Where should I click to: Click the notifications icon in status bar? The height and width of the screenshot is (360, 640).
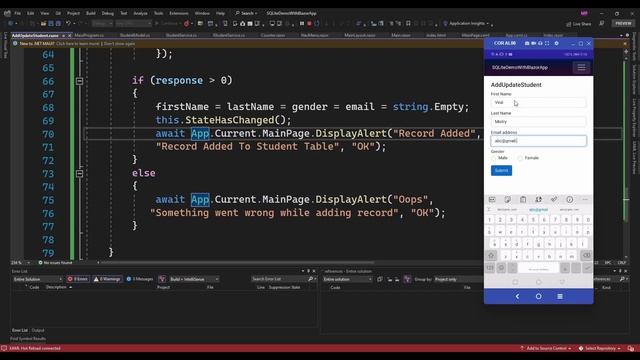click(x=631, y=348)
